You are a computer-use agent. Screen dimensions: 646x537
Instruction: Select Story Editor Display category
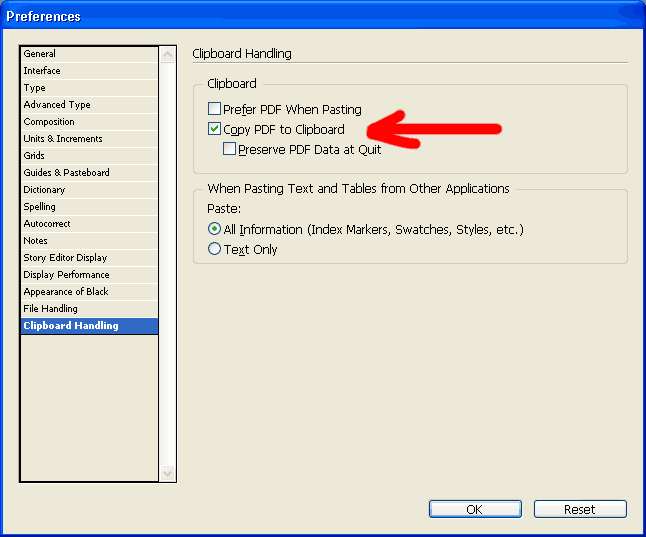click(89, 258)
